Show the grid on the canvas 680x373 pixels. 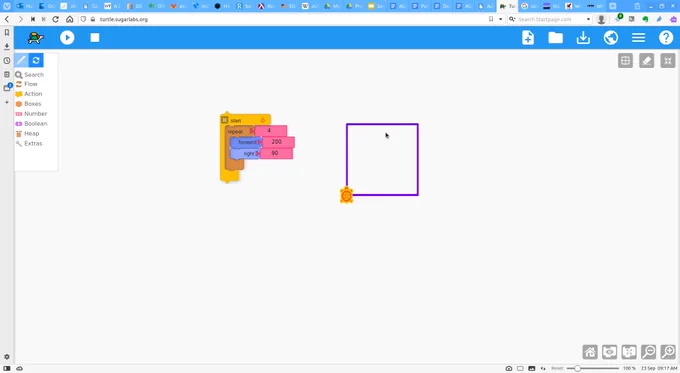pyautogui.click(x=625, y=61)
